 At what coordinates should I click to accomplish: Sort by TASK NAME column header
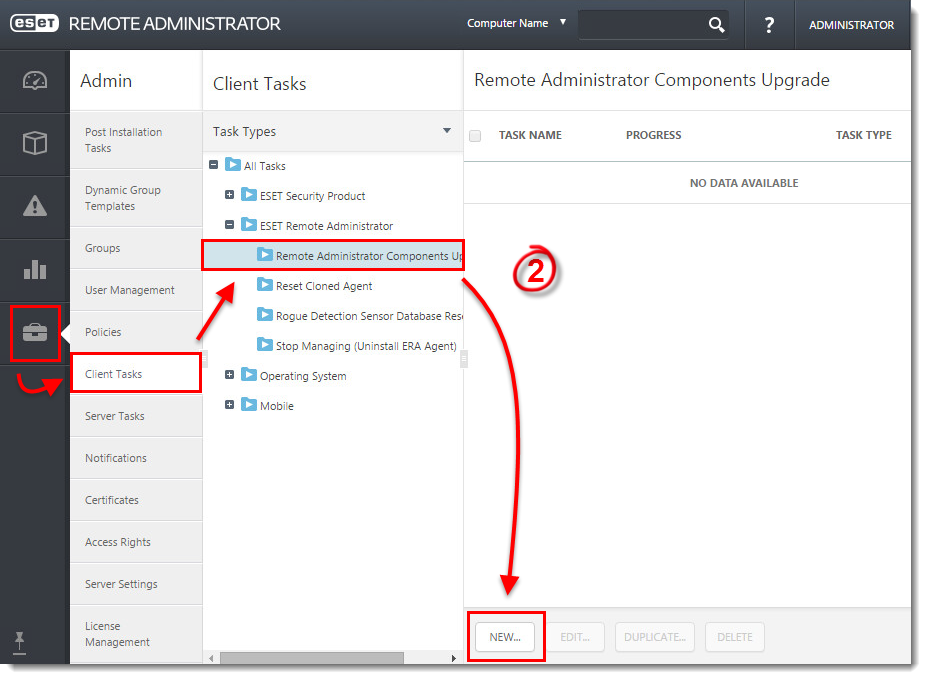(530, 135)
